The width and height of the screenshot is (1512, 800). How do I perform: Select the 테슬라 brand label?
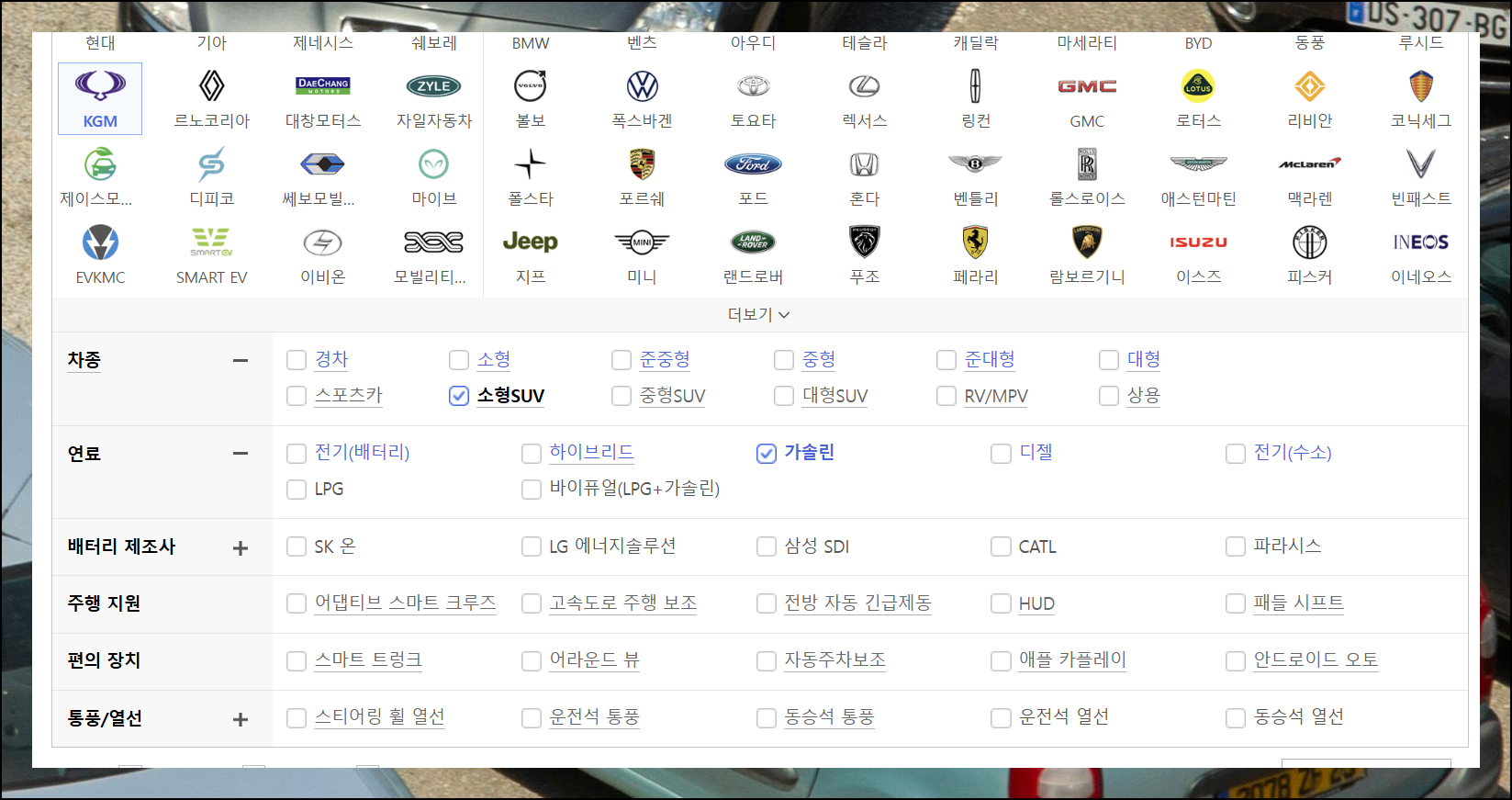(865, 43)
